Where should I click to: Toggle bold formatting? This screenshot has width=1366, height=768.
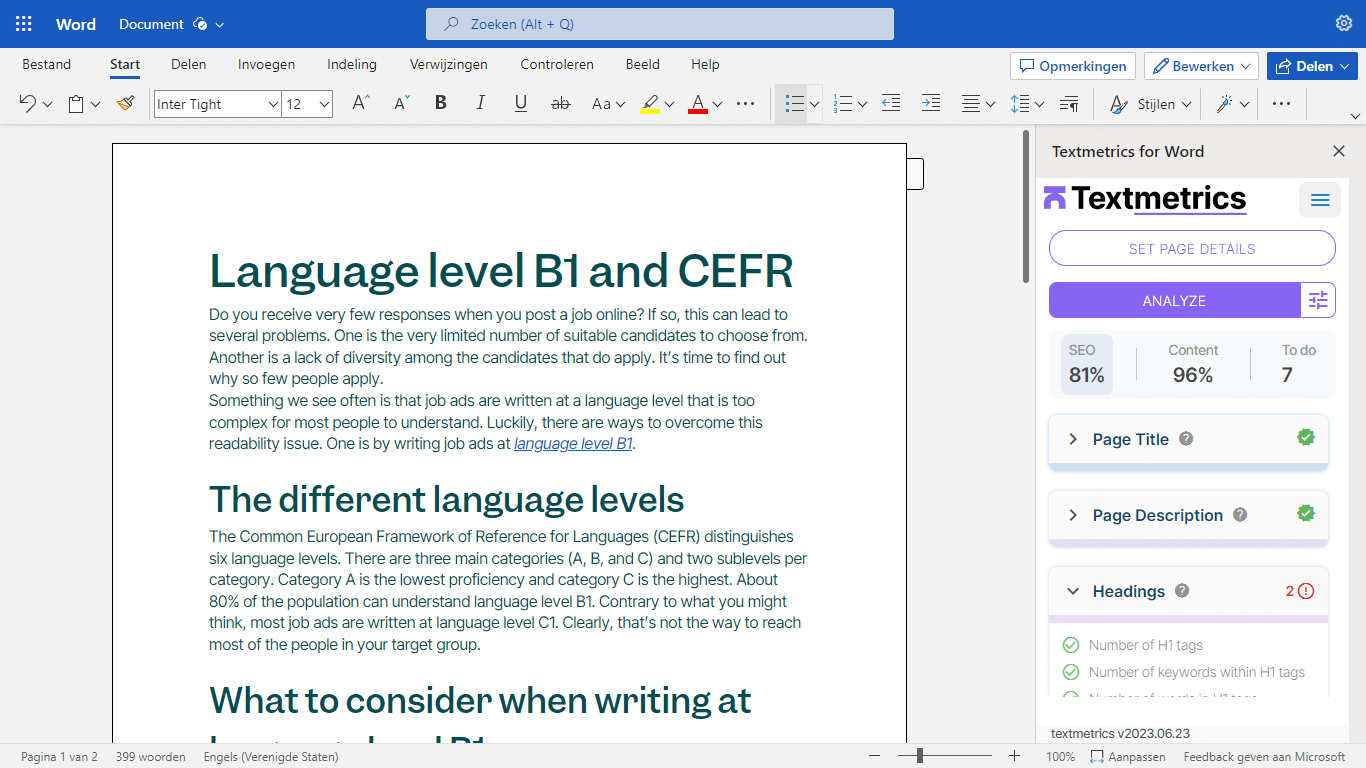[x=440, y=103]
